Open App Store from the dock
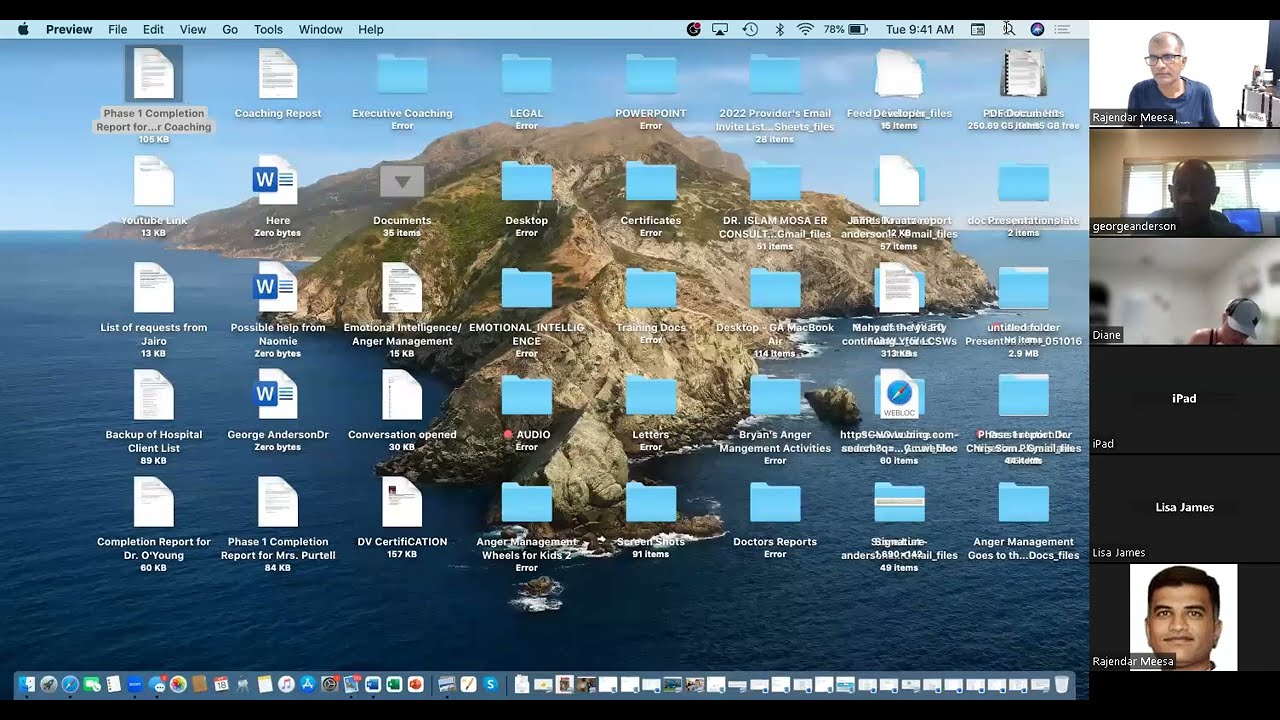Screen dimensions: 1280x720 308,685
